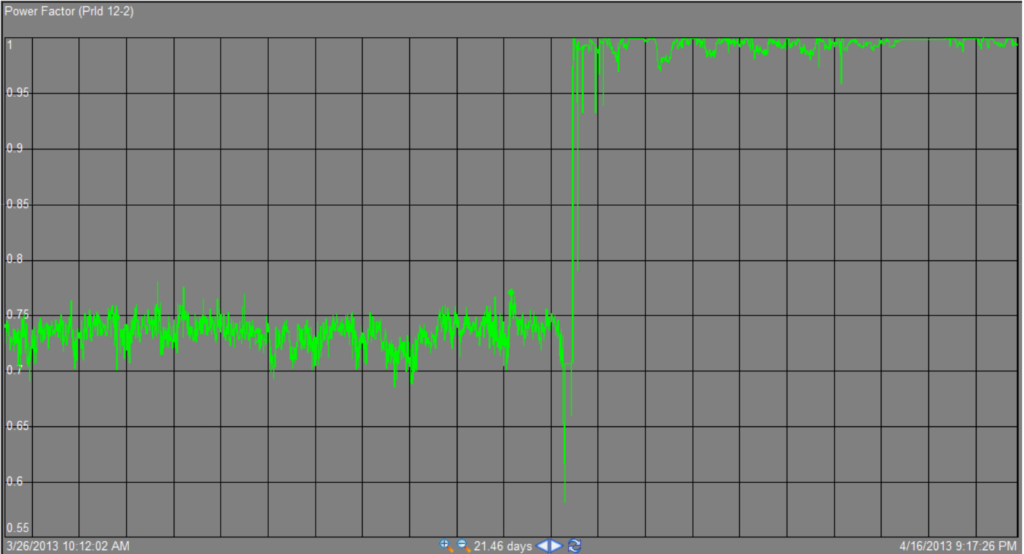Select the 3/26/2013 10:12:02 AM start timestamp
The image size is (1024, 554).
coord(67,545)
